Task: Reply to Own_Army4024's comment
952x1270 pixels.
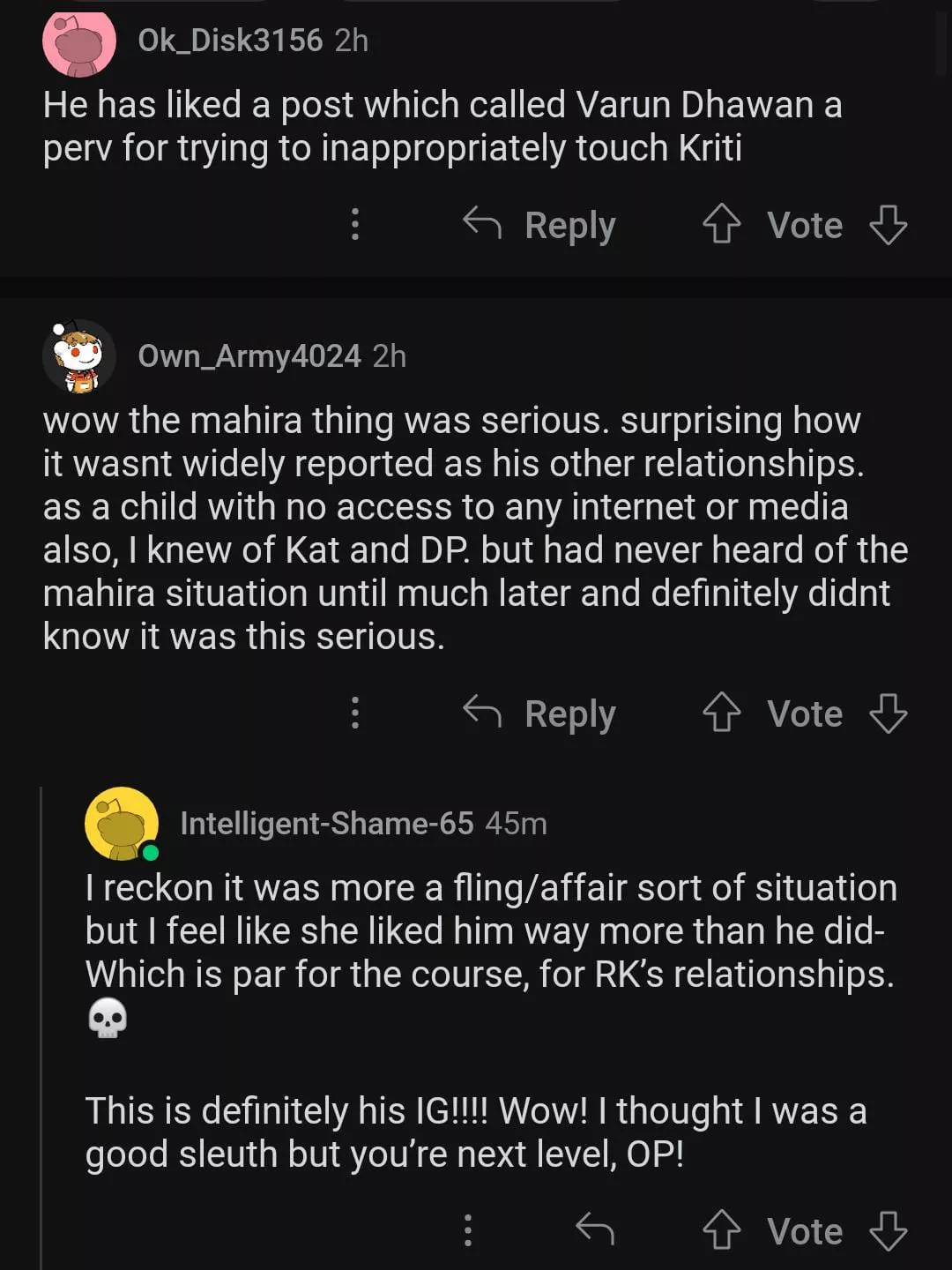Action: point(539,713)
